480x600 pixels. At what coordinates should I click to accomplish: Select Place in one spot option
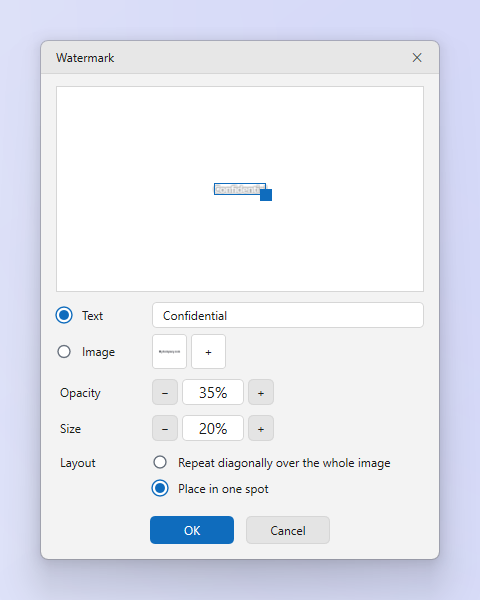160,488
